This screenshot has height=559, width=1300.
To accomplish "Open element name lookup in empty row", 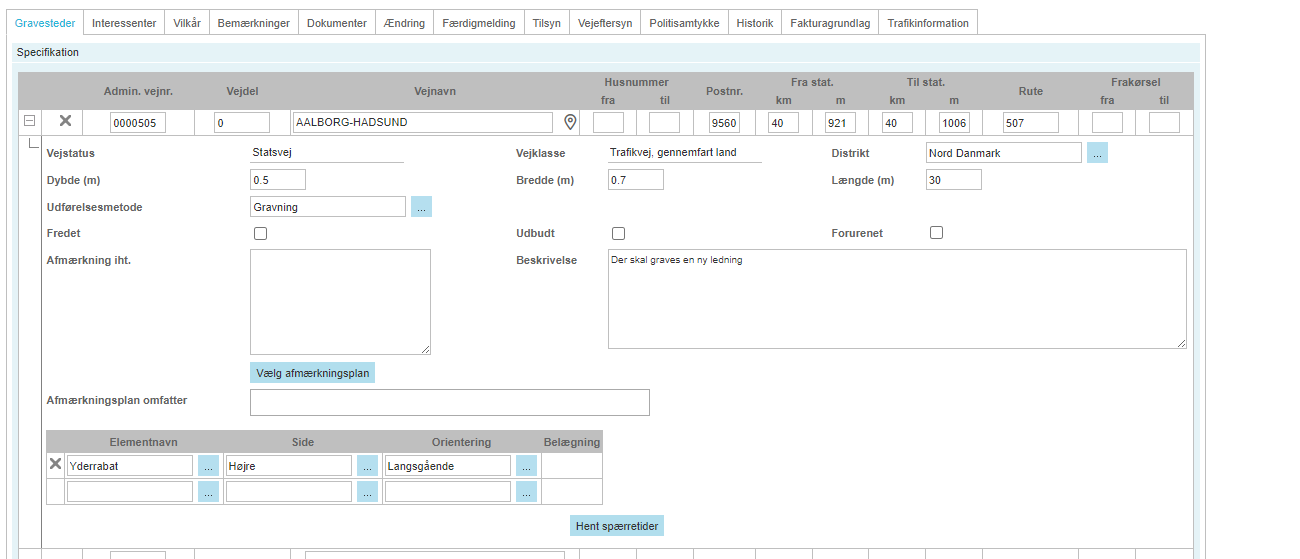I will click(208, 491).
